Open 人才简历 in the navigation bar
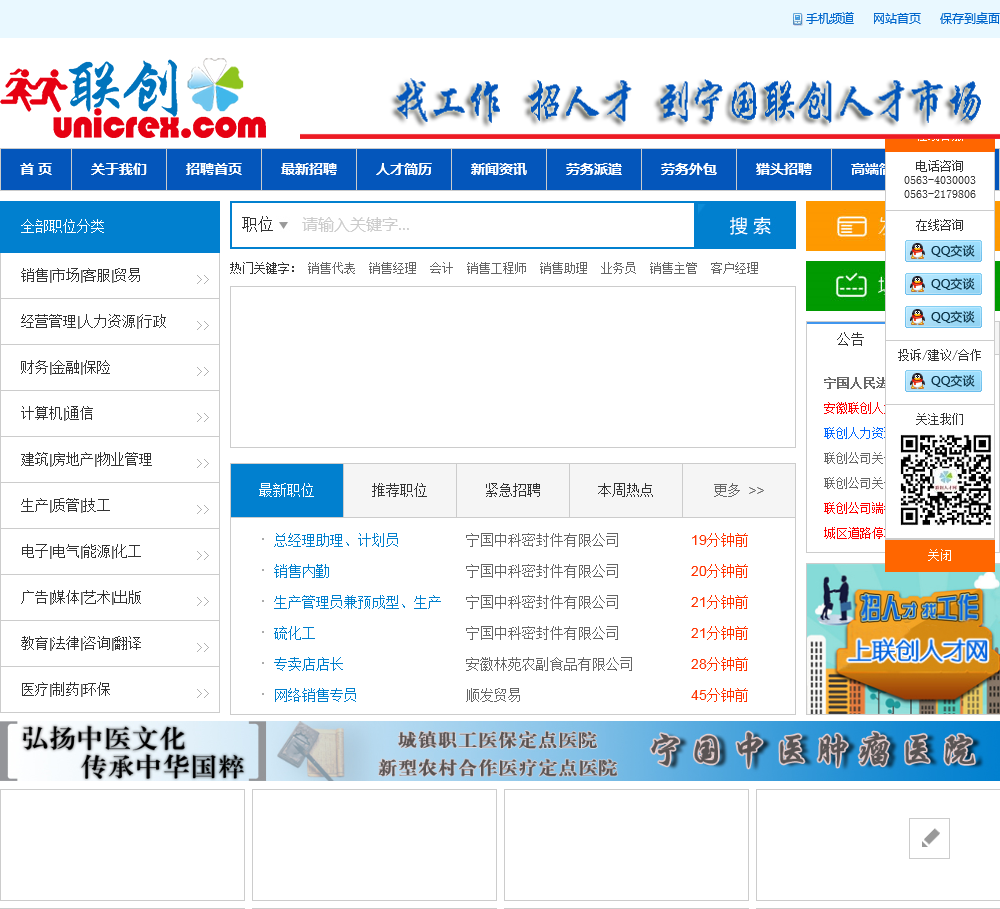1000x909 pixels. pos(404,169)
